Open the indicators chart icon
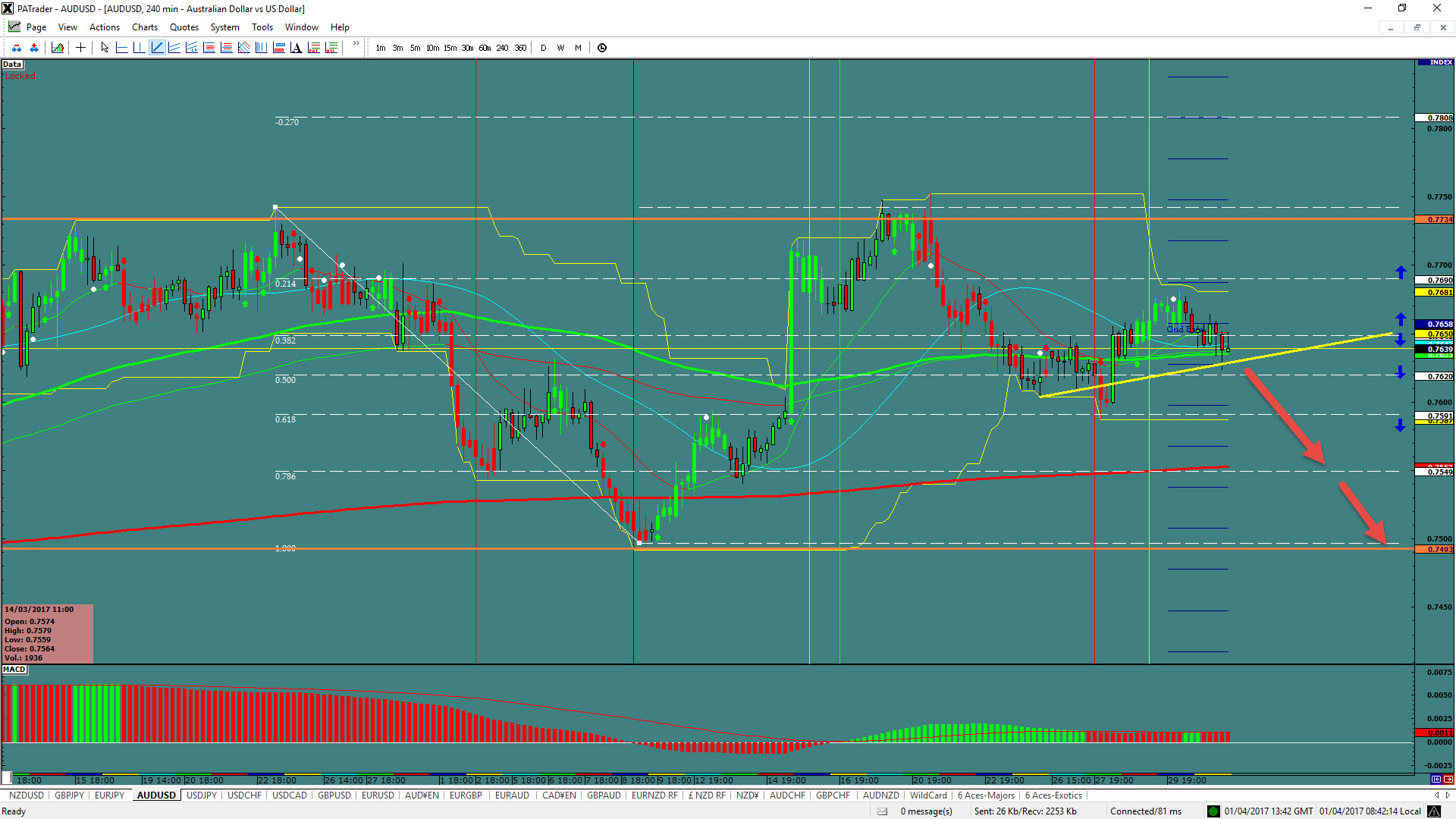Viewport: 1456px width, 819px height. pyautogui.click(x=58, y=48)
